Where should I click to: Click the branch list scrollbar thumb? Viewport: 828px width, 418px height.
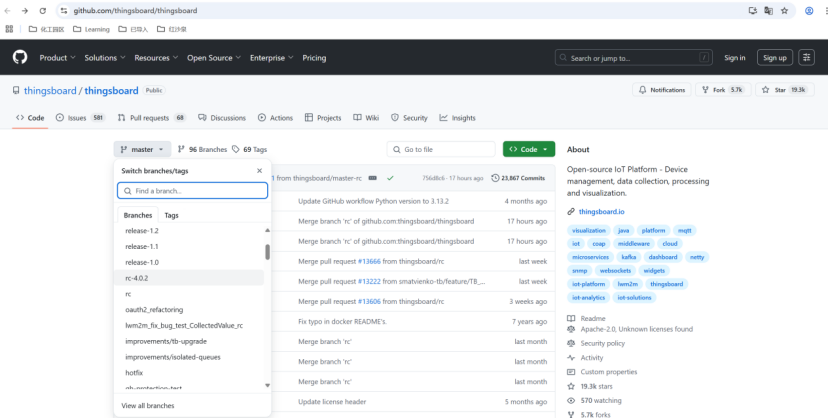(267, 252)
